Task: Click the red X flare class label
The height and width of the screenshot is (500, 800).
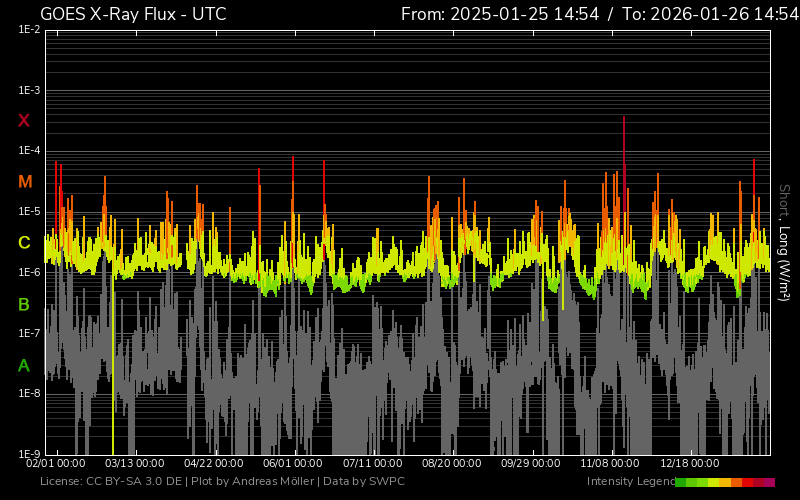Action: (x=24, y=121)
